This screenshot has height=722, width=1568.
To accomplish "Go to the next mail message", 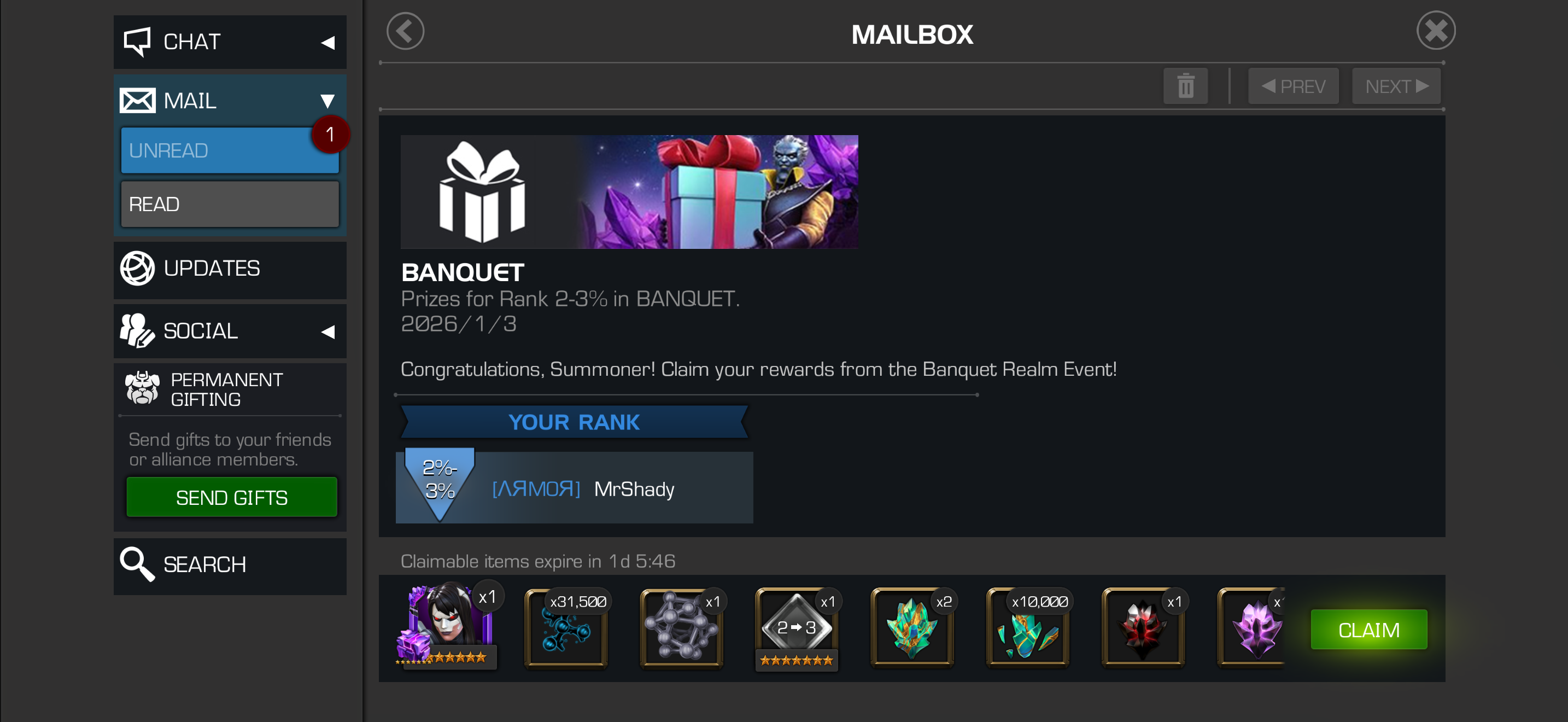I will pos(1396,86).
